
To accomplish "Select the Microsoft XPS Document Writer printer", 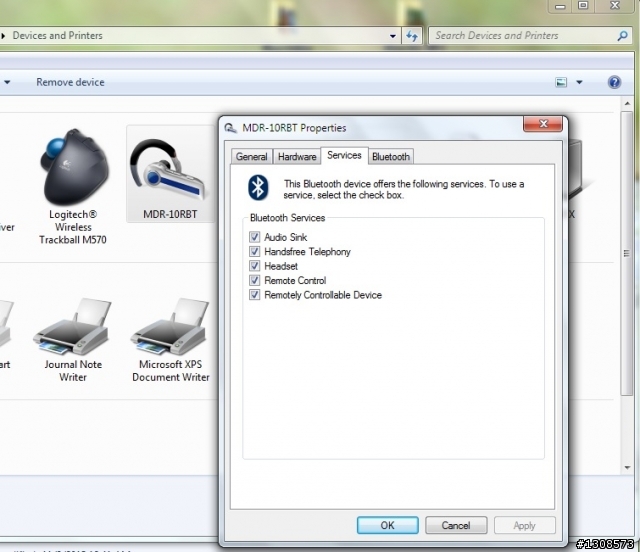I will [x=171, y=340].
